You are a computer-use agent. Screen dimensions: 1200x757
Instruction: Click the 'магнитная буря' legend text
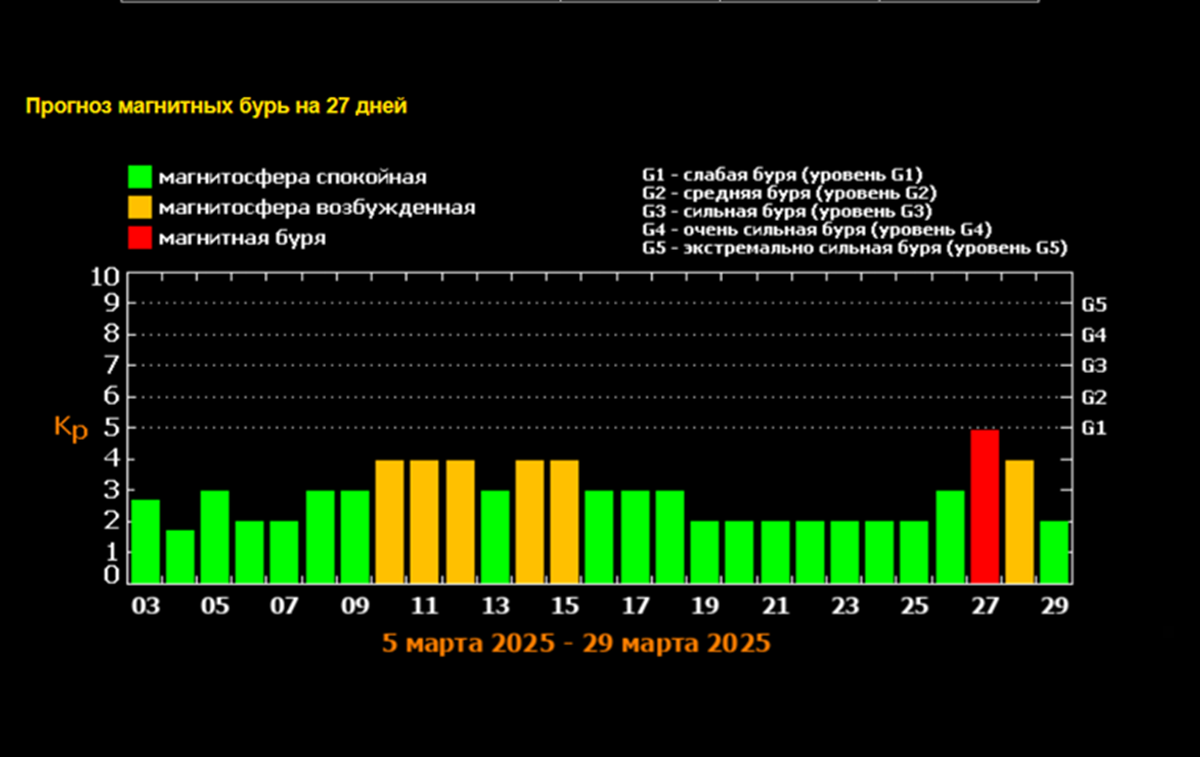[242, 238]
